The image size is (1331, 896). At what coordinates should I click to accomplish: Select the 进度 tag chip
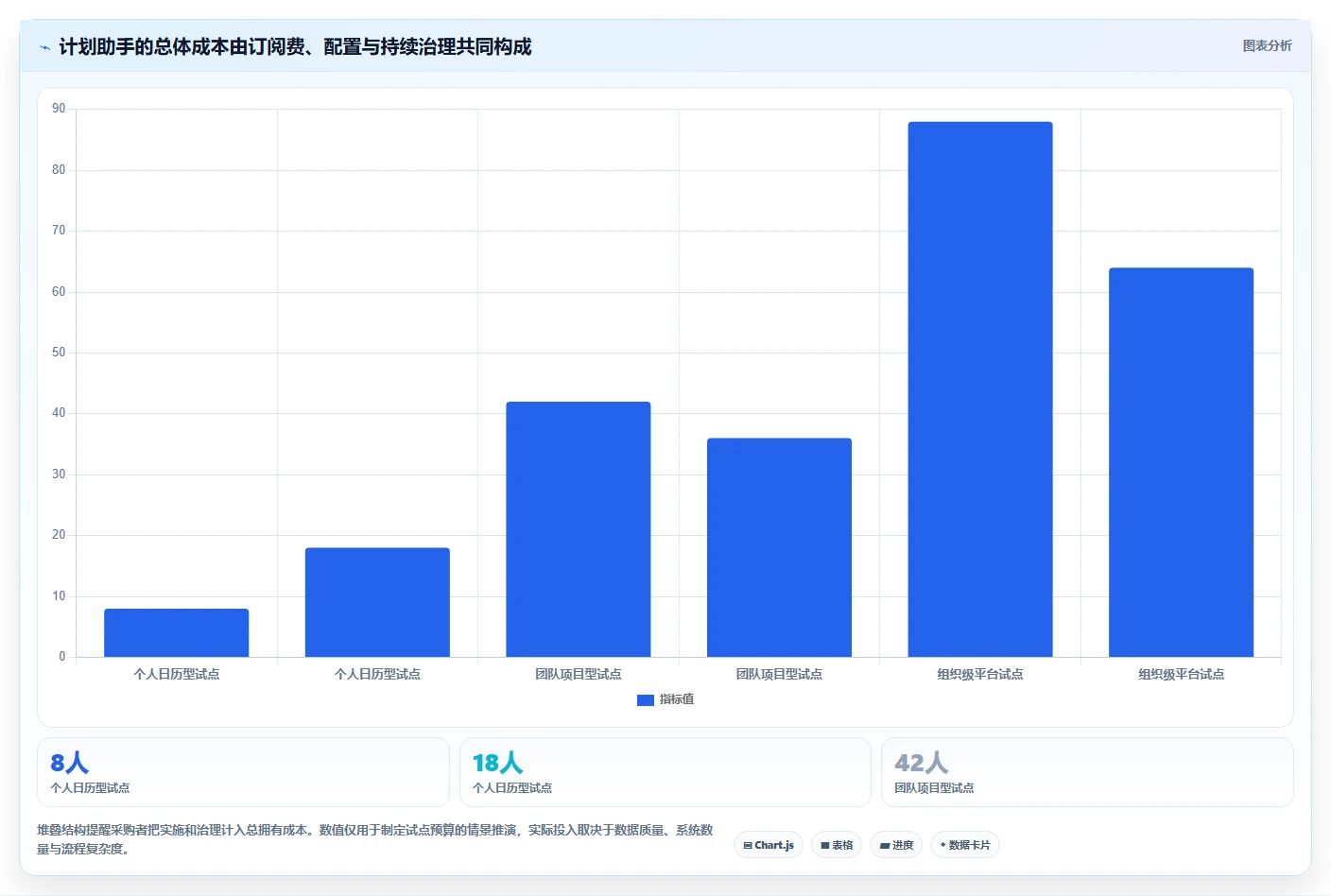[x=896, y=845]
